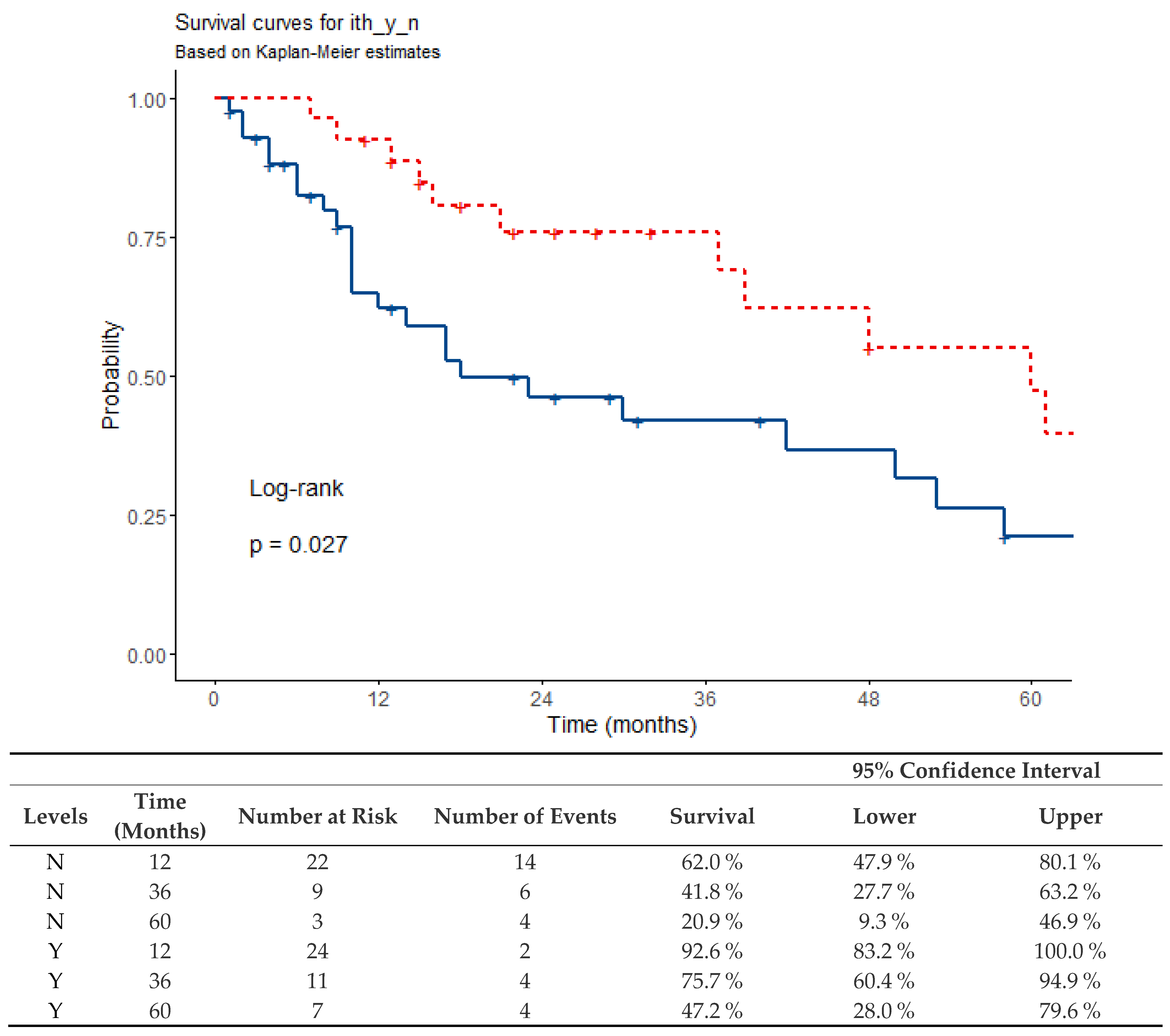Select the "Levels" column header

pos(56,816)
